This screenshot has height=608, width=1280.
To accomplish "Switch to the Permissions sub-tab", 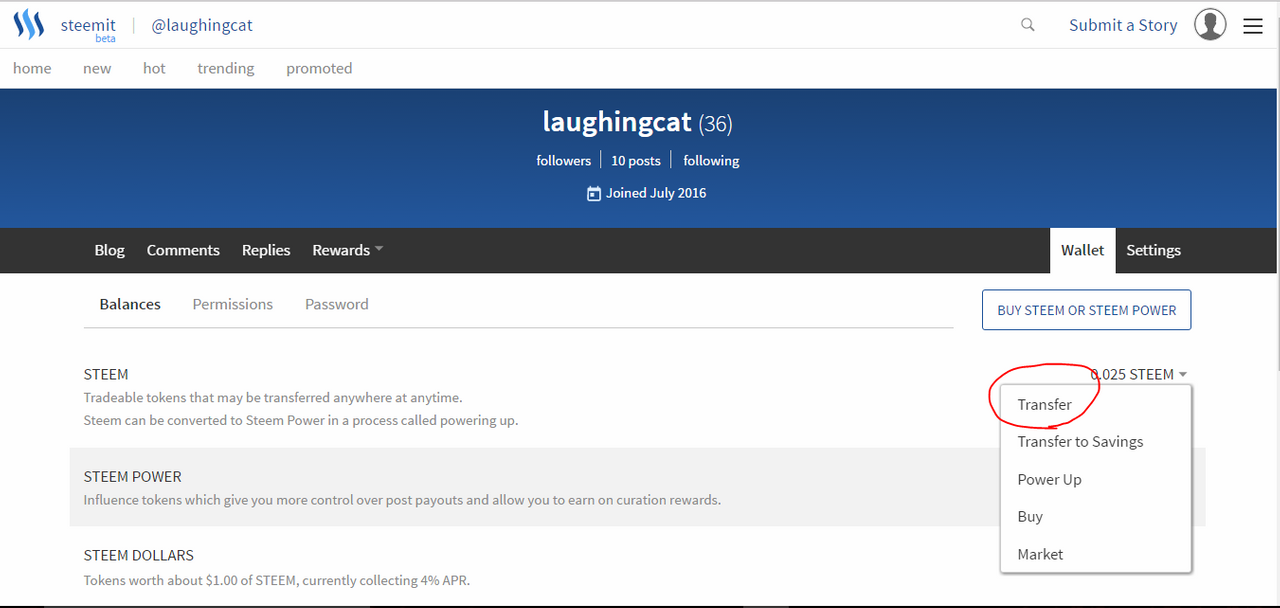I will [x=232, y=304].
